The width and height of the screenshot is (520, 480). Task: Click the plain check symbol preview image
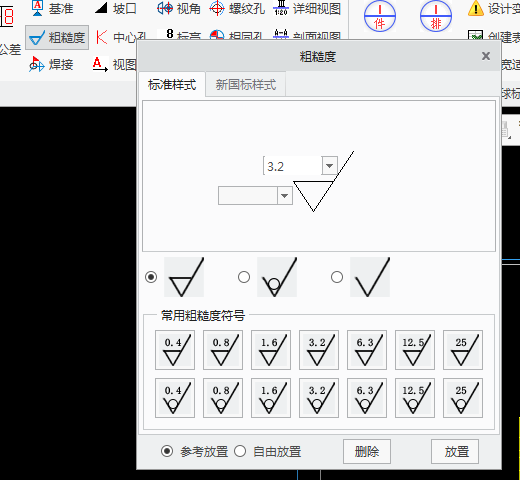pos(370,277)
